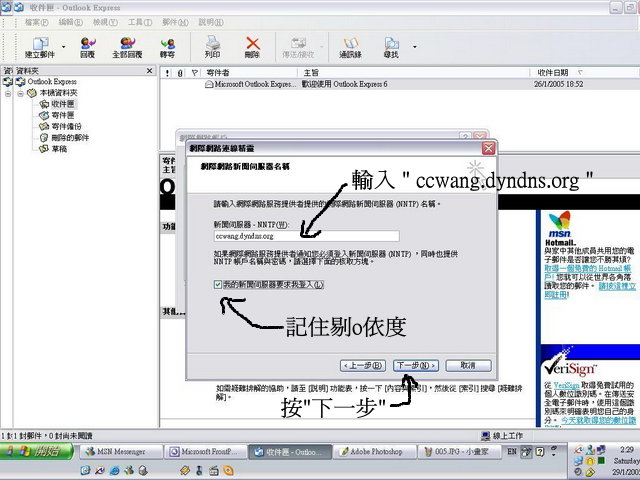Click the Next (下一步) wizard button
The width and height of the screenshot is (640, 480).
(x=412, y=365)
